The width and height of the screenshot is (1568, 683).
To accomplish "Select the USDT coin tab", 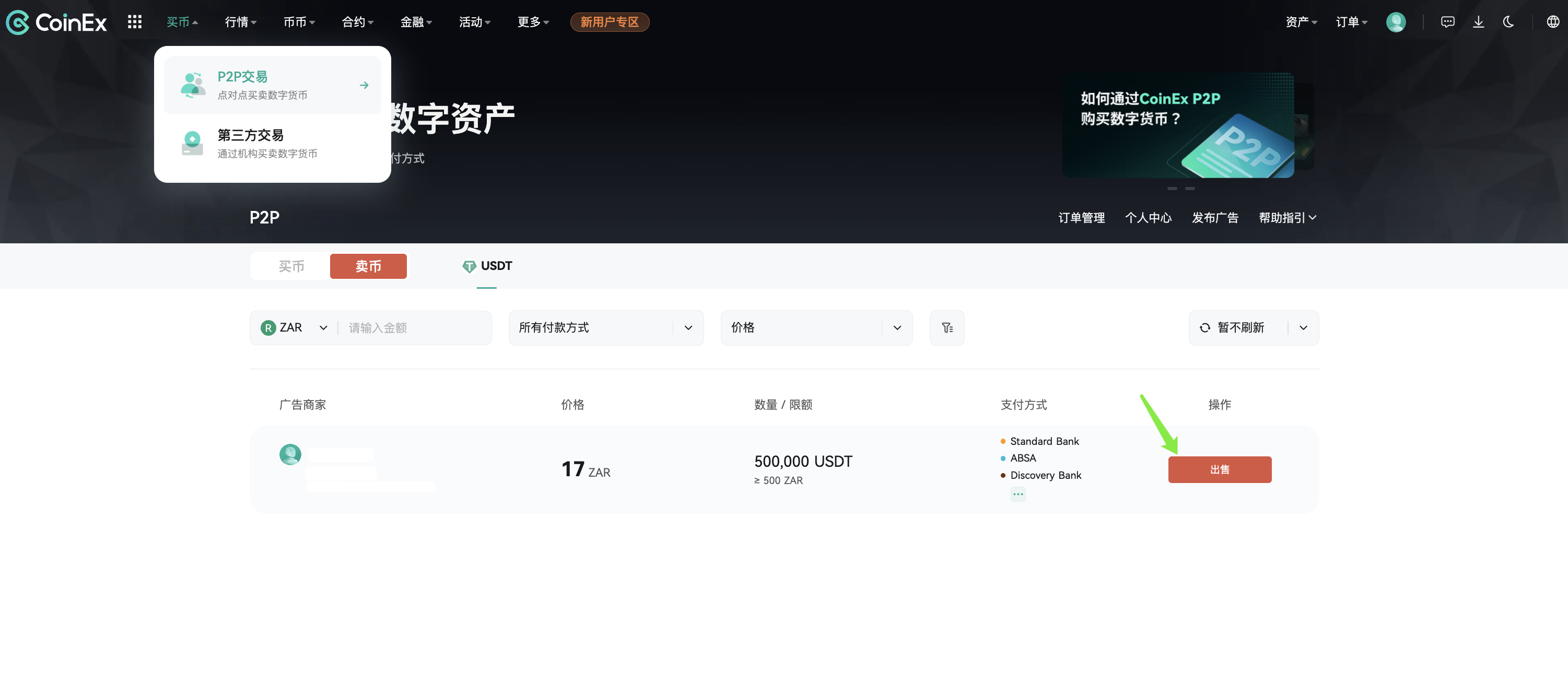I will click(x=486, y=266).
